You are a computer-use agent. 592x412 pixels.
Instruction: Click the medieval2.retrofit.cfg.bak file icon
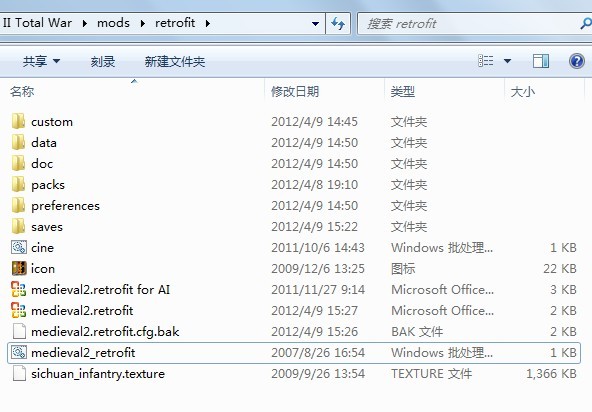(18, 332)
